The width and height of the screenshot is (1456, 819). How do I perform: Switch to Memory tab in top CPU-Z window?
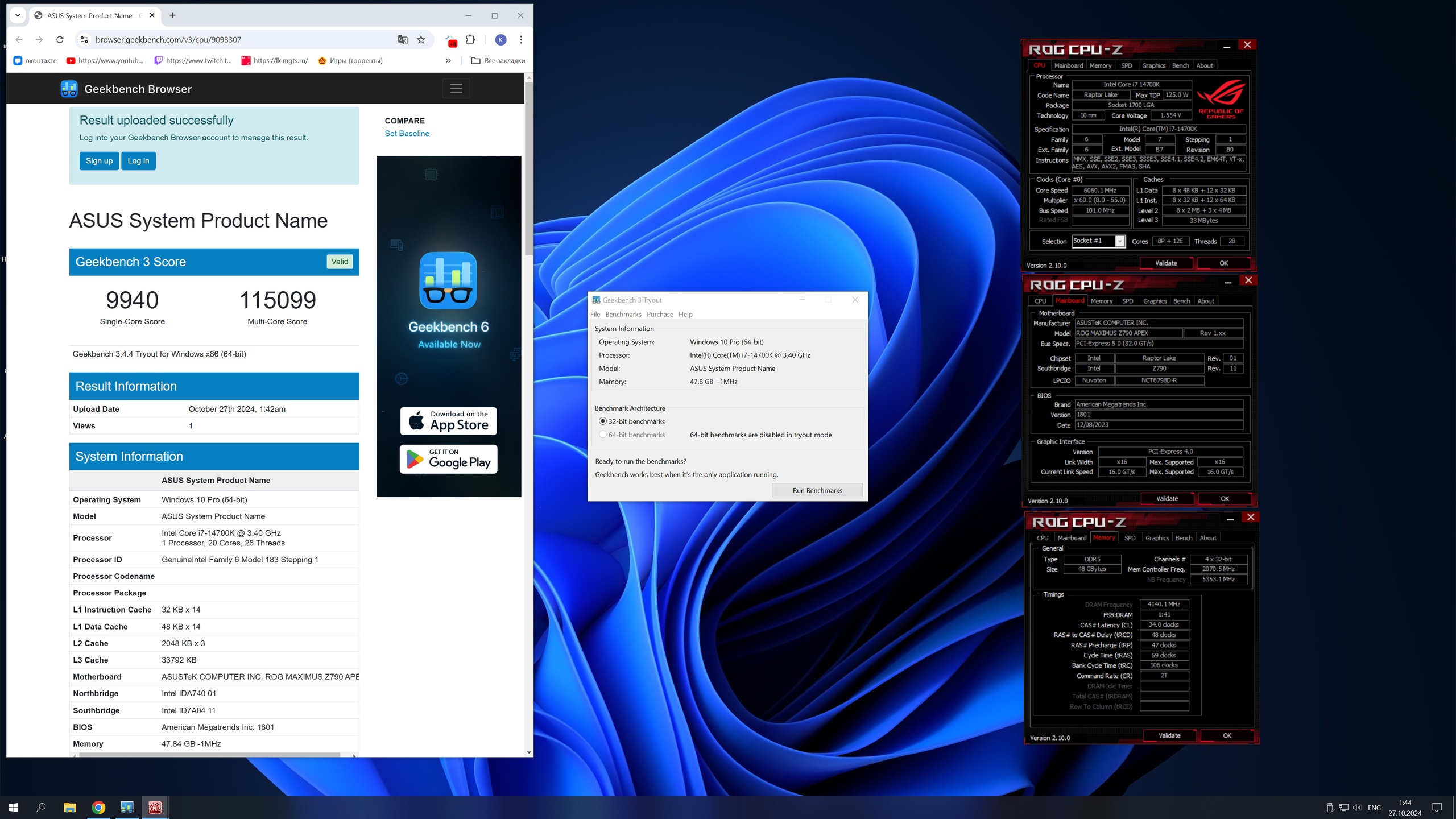point(1100,65)
